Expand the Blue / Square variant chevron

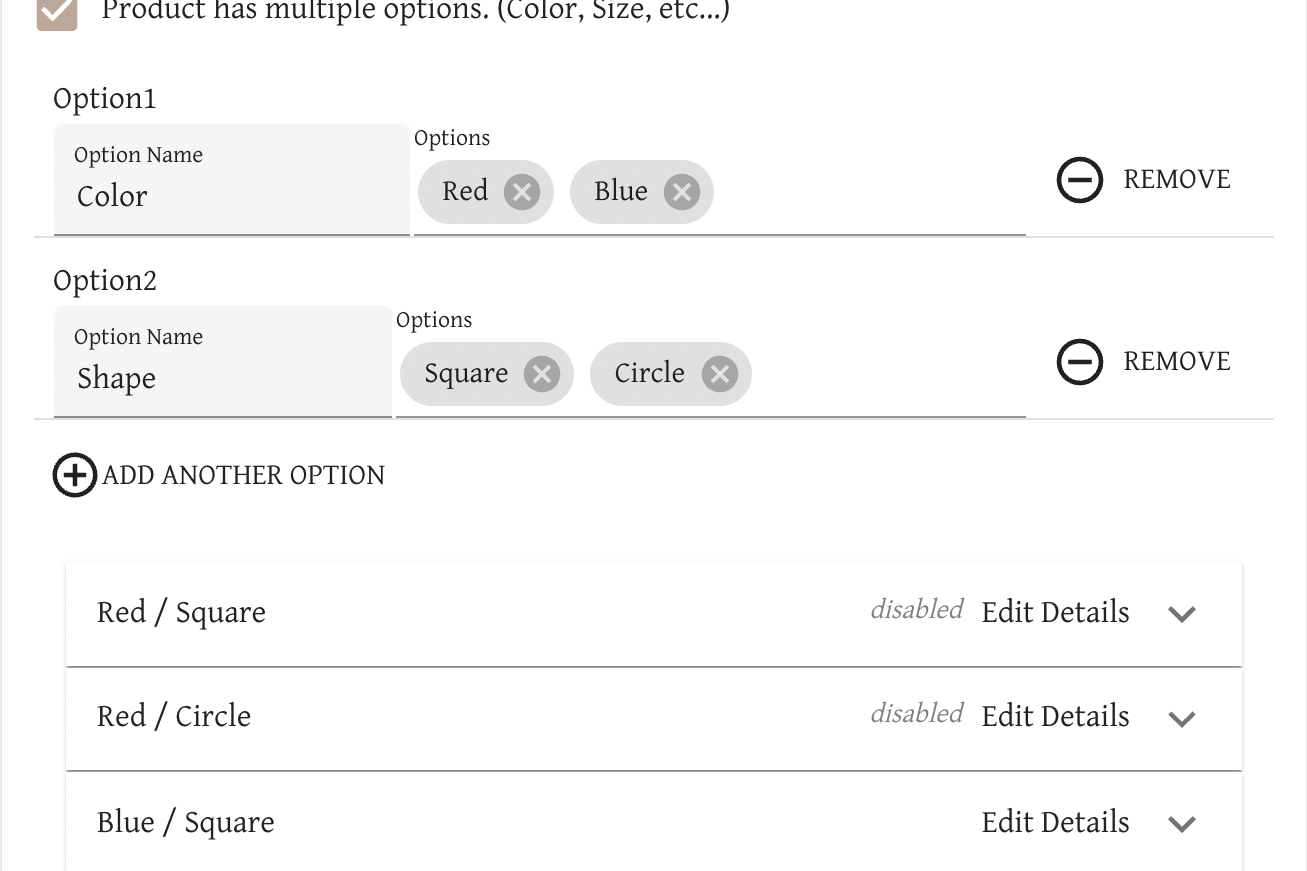click(x=1182, y=824)
